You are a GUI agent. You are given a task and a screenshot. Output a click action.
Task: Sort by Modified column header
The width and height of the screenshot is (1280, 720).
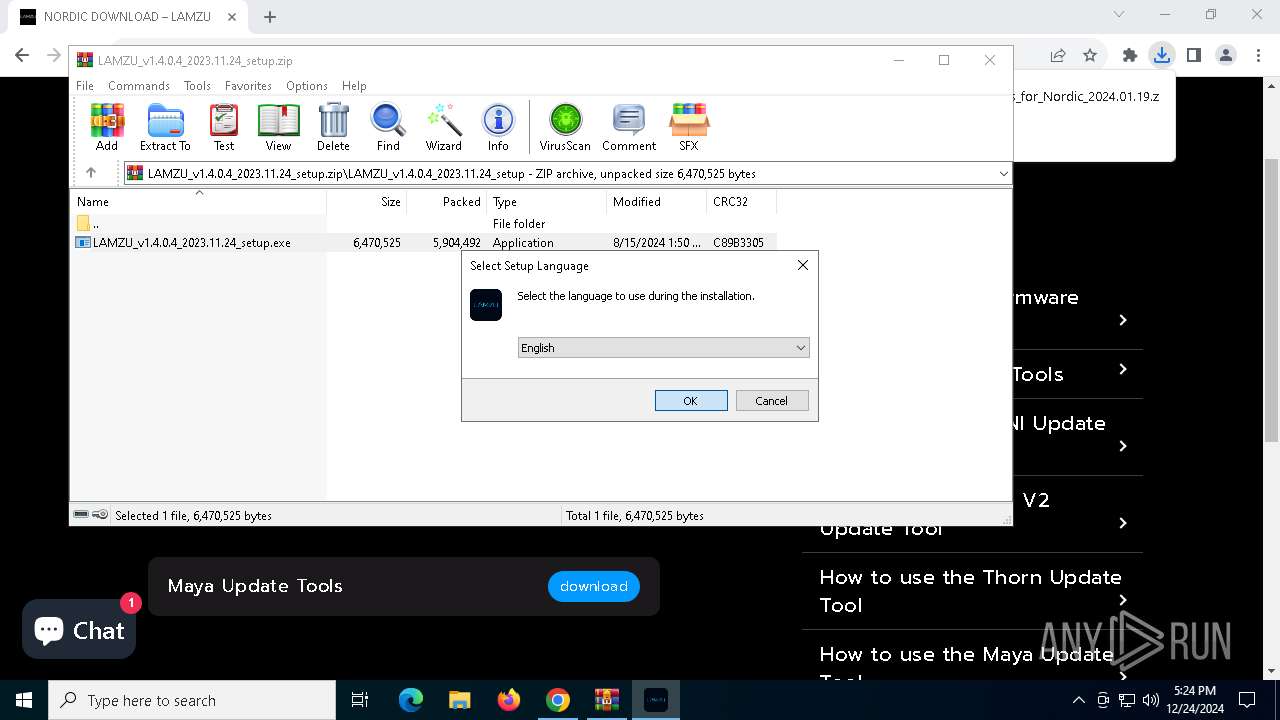click(656, 202)
